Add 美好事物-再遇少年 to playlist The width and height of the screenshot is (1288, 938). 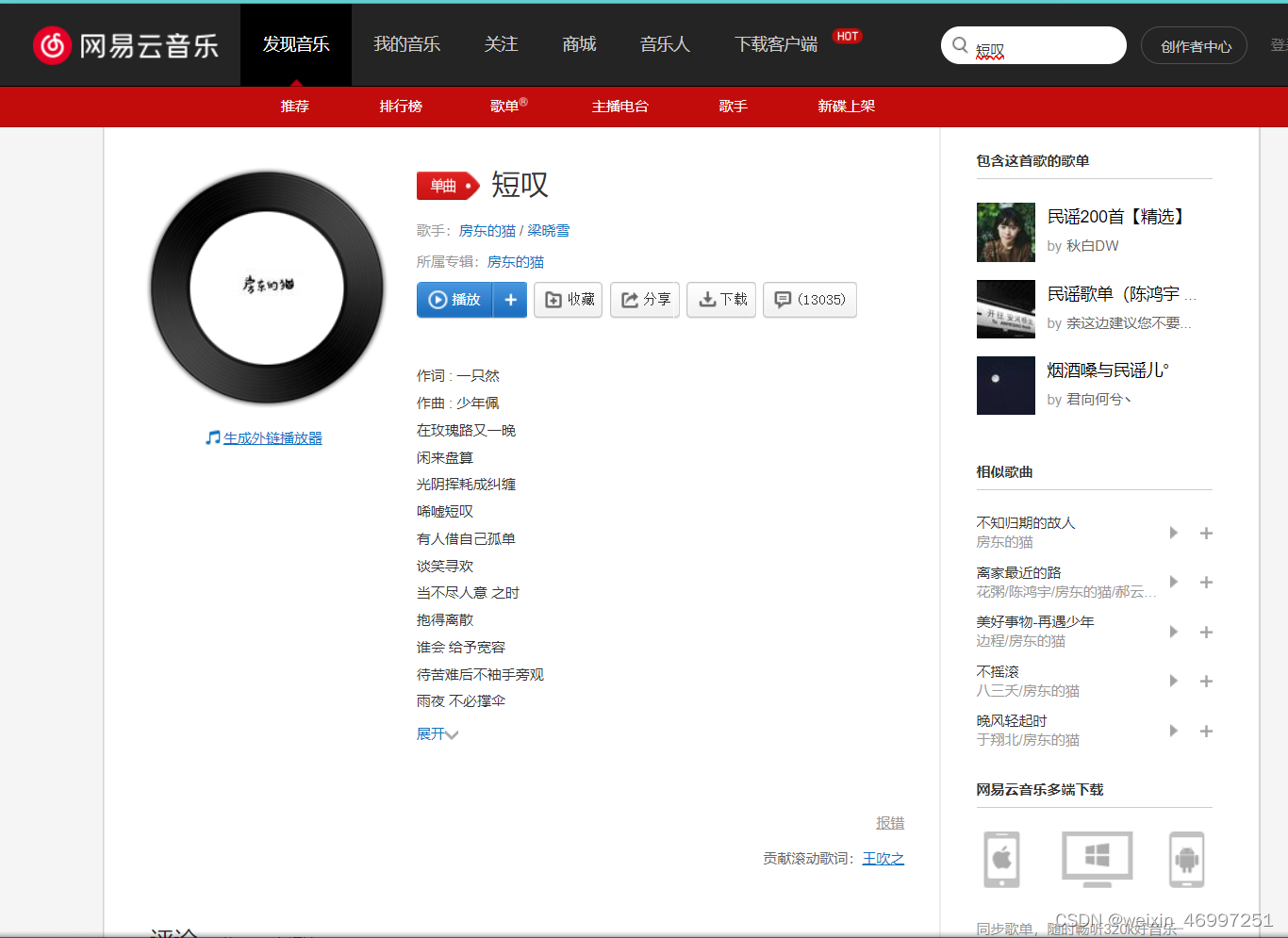pos(1206,632)
